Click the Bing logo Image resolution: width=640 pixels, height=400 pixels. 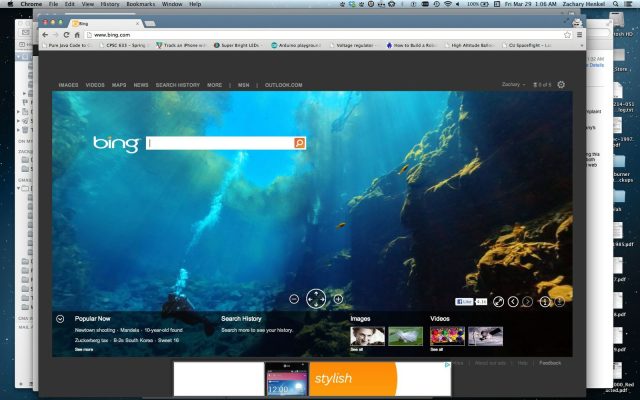pyautogui.click(x=116, y=143)
